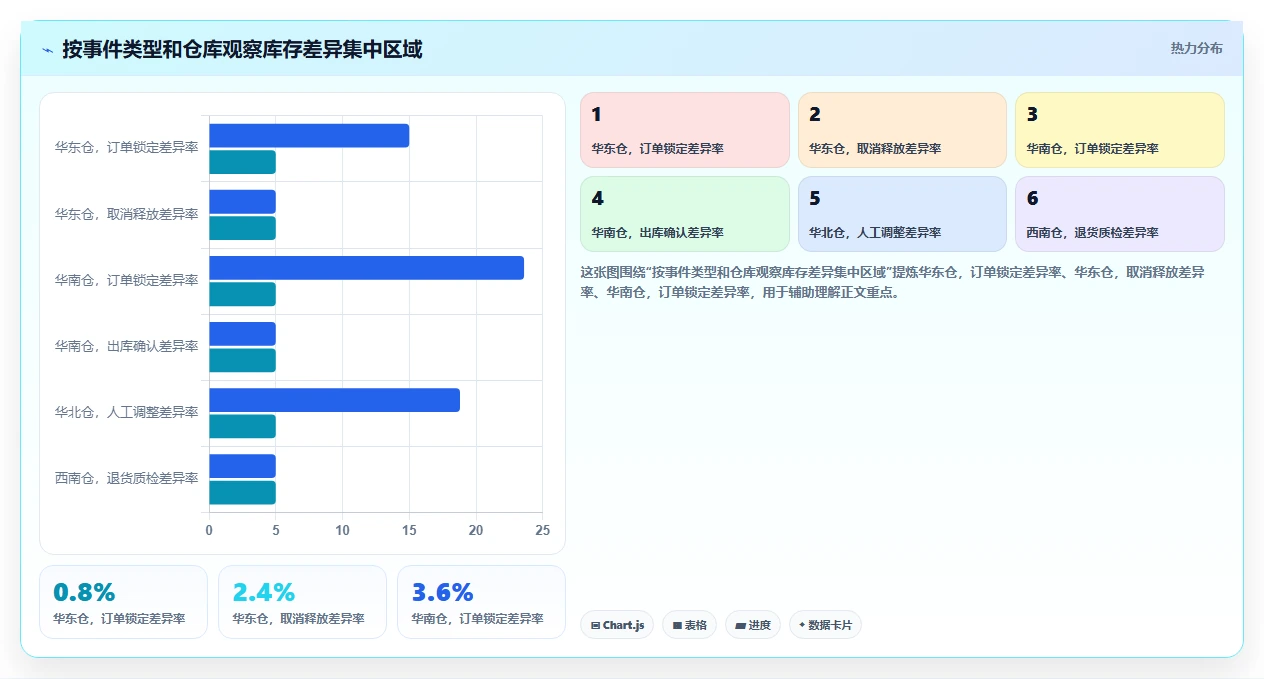The height and width of the screenshot is (679, 1264).
Task: Click the x-axis tick label 10
Action: (343, 531)
